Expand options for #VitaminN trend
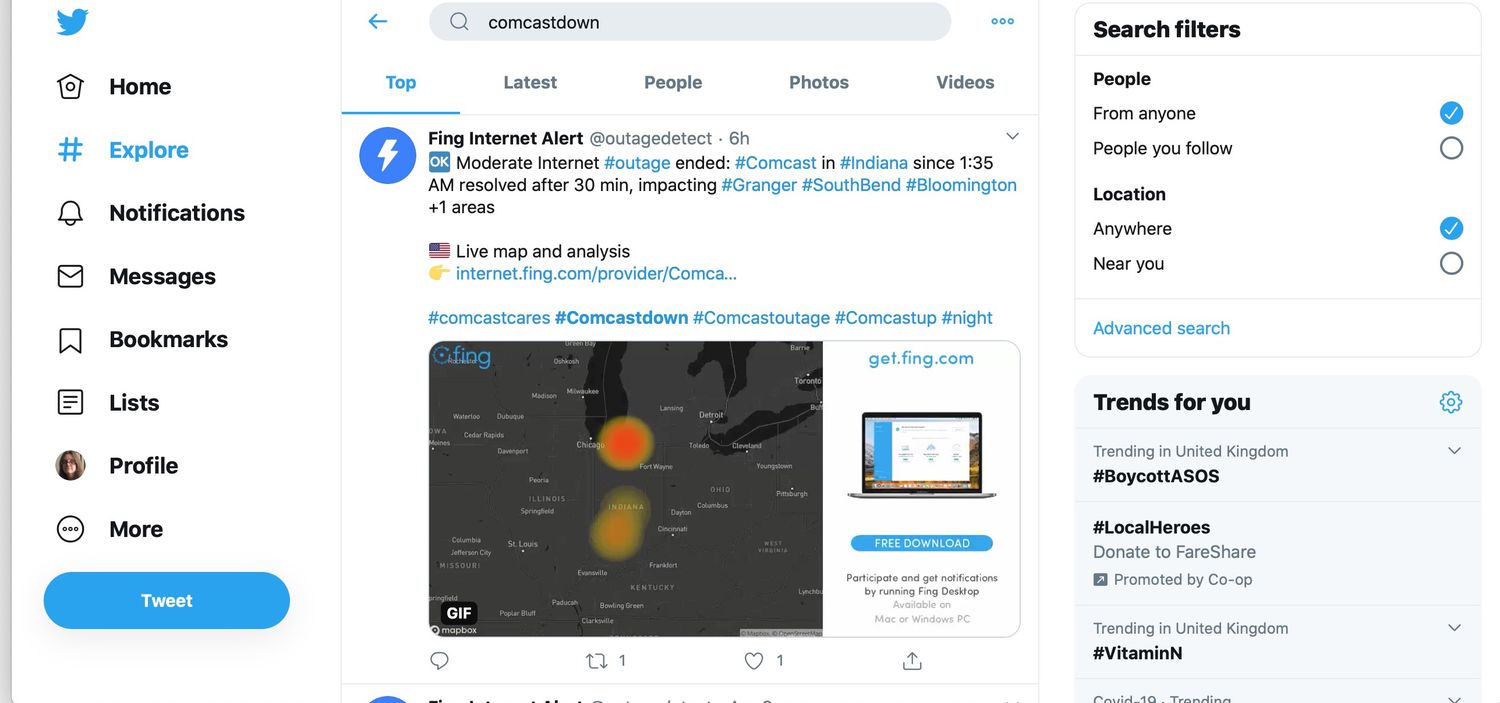 [1454, 628]
